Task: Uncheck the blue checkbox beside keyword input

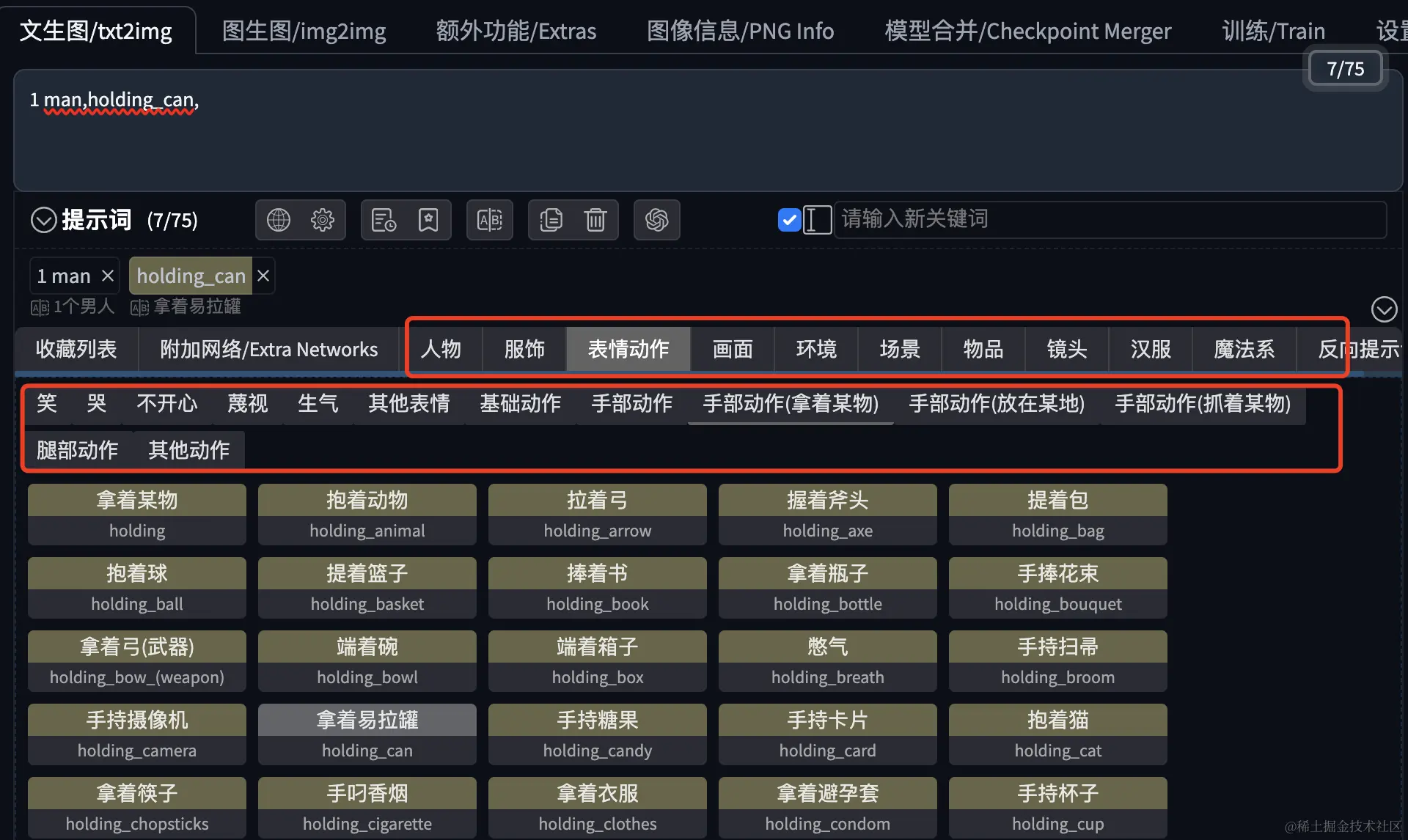Action: coord(789,219)
